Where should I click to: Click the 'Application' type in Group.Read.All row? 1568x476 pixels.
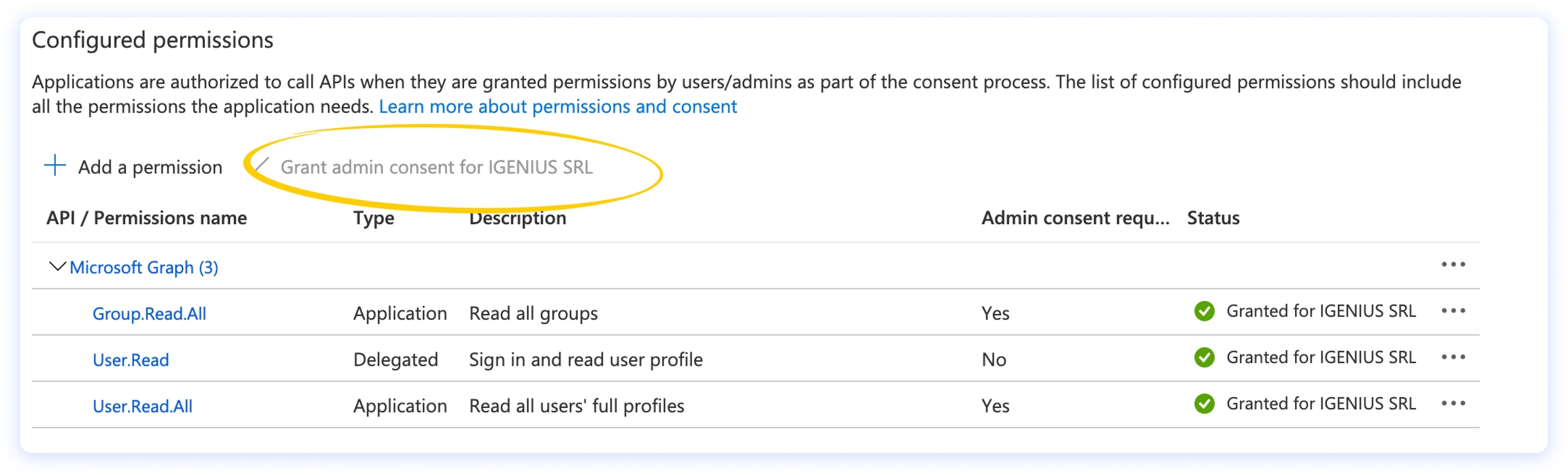coord(400,313)
